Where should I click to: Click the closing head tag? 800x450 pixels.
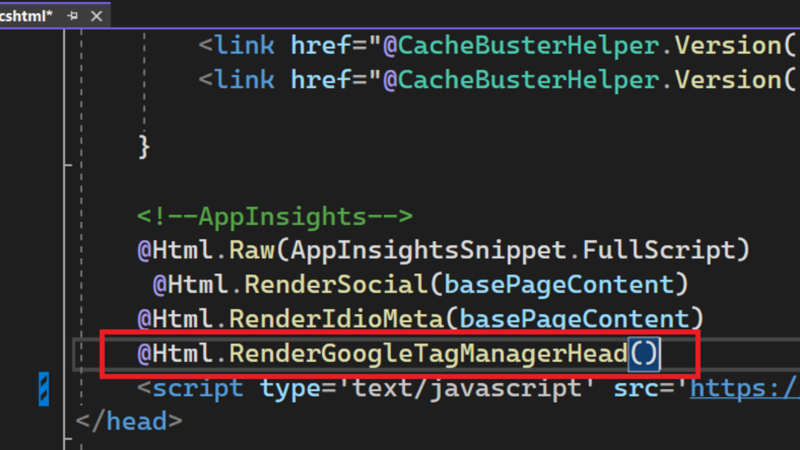point(129,421)
